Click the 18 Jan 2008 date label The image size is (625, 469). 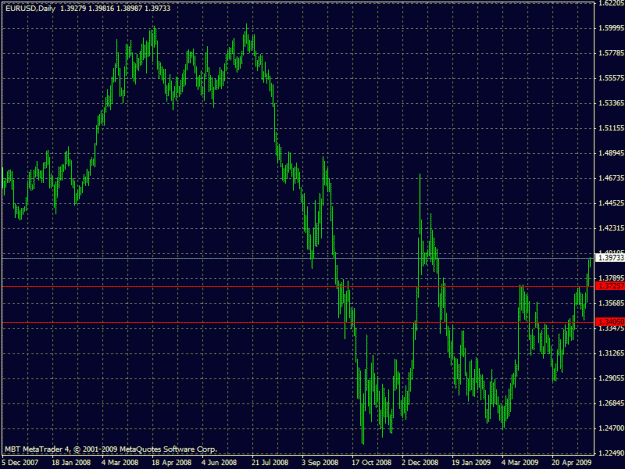tap(71, 463)
